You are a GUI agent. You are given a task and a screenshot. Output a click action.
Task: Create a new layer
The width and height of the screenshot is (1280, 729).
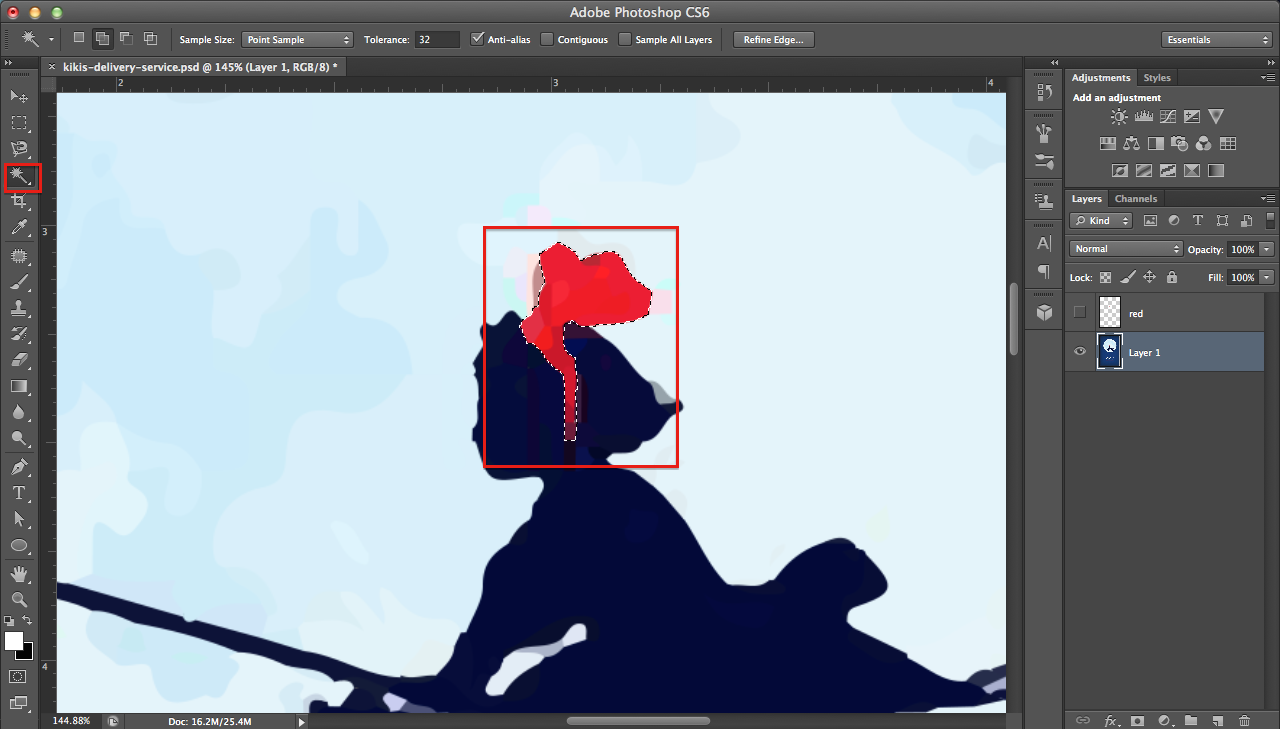(1217, 720)
